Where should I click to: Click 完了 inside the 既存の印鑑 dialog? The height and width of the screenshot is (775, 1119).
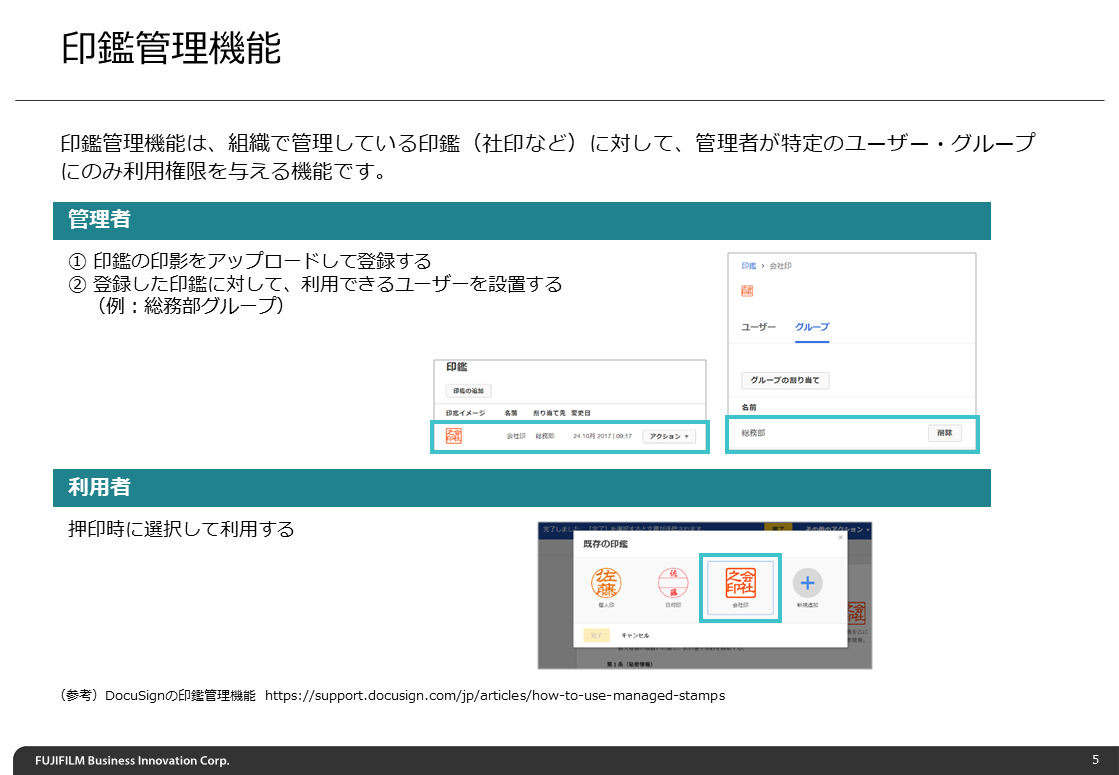tap(598, 635)
